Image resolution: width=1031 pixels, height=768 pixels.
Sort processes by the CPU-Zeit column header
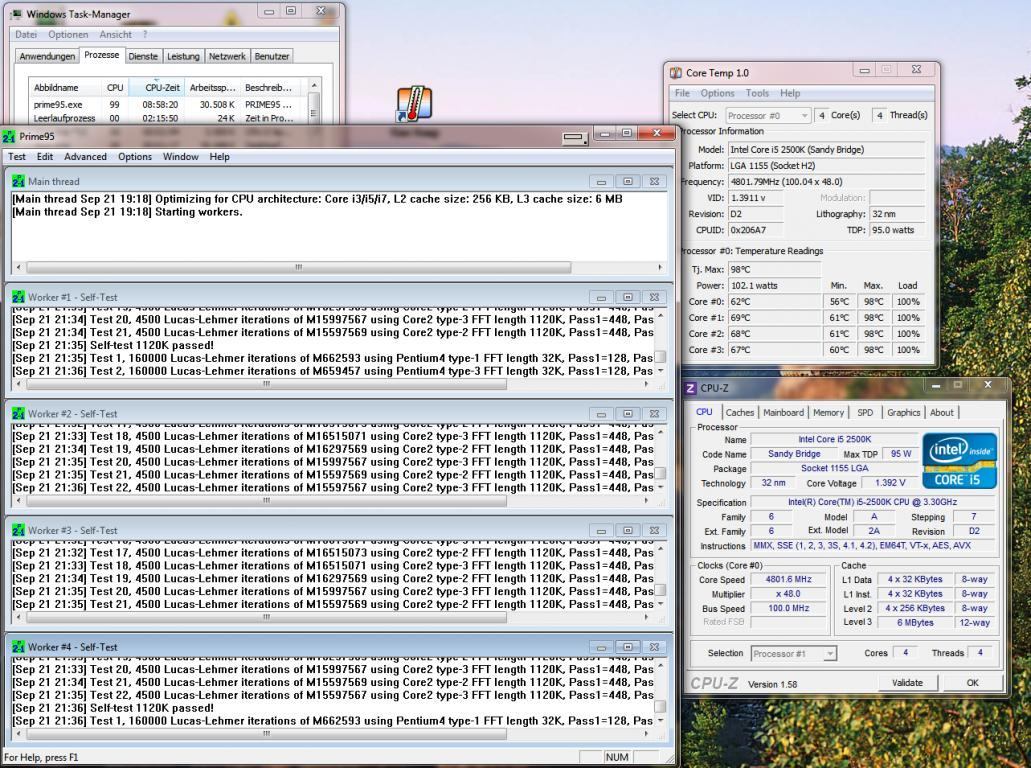tap(156, 87)
